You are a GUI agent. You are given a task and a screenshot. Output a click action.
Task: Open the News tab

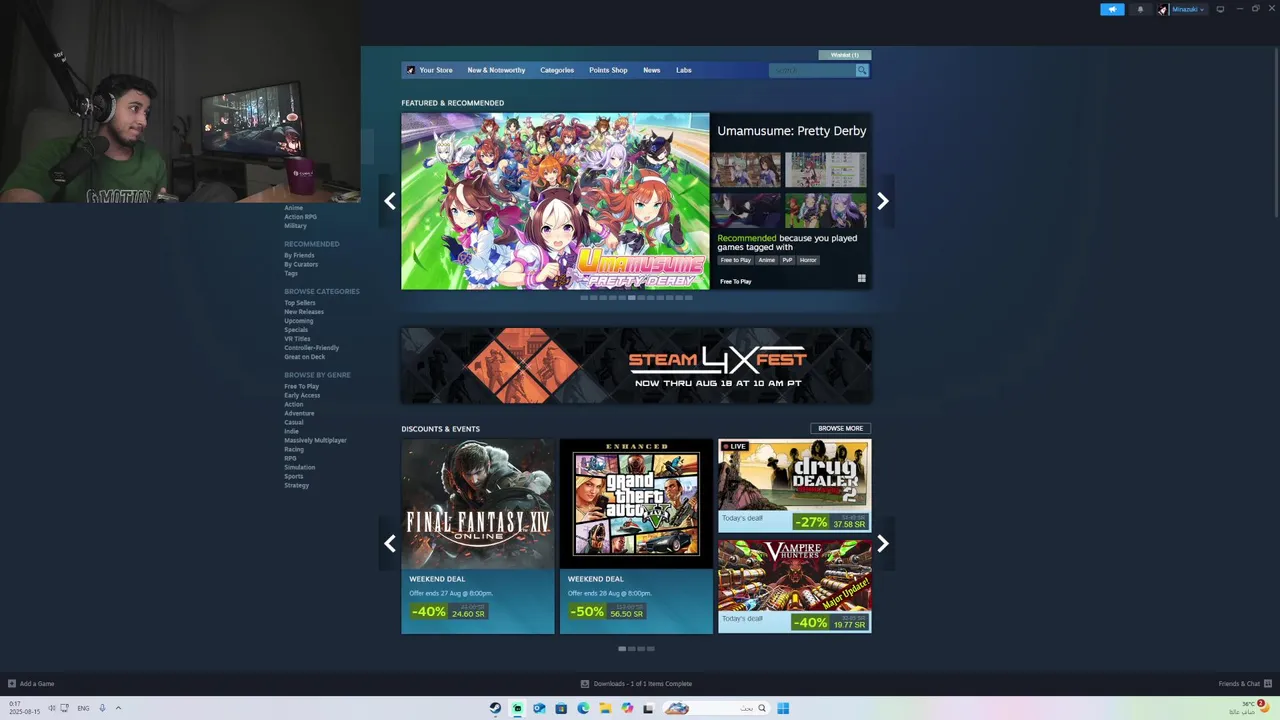[x=651, y=70]
